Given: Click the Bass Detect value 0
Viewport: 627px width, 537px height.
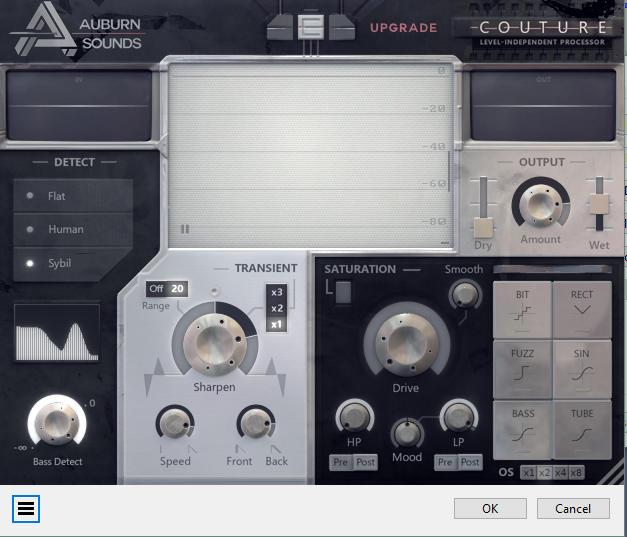Looking at the screenshot, I should [x=92, y=403].
